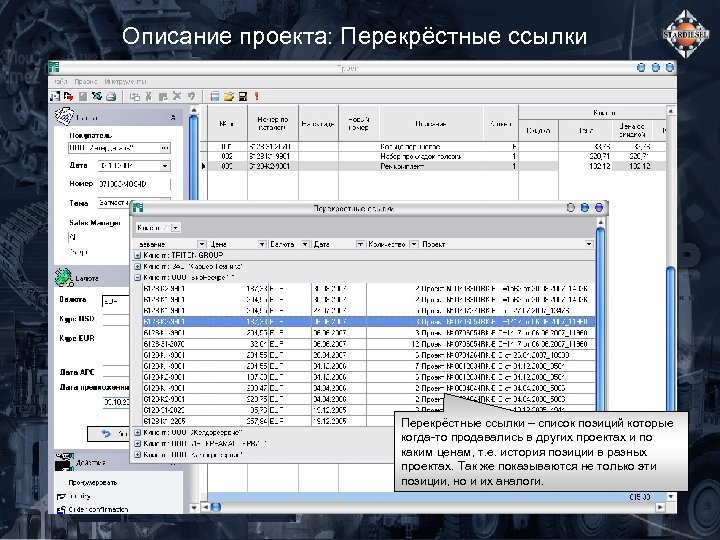
Task: Click the first toolbar icon (new document)
Action: [55, 96]
